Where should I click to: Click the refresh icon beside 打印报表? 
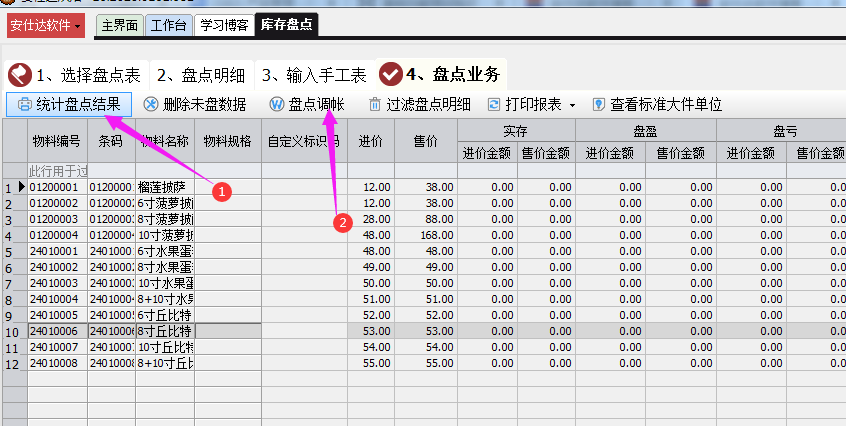pyautogui.click(x=494, y=104)
